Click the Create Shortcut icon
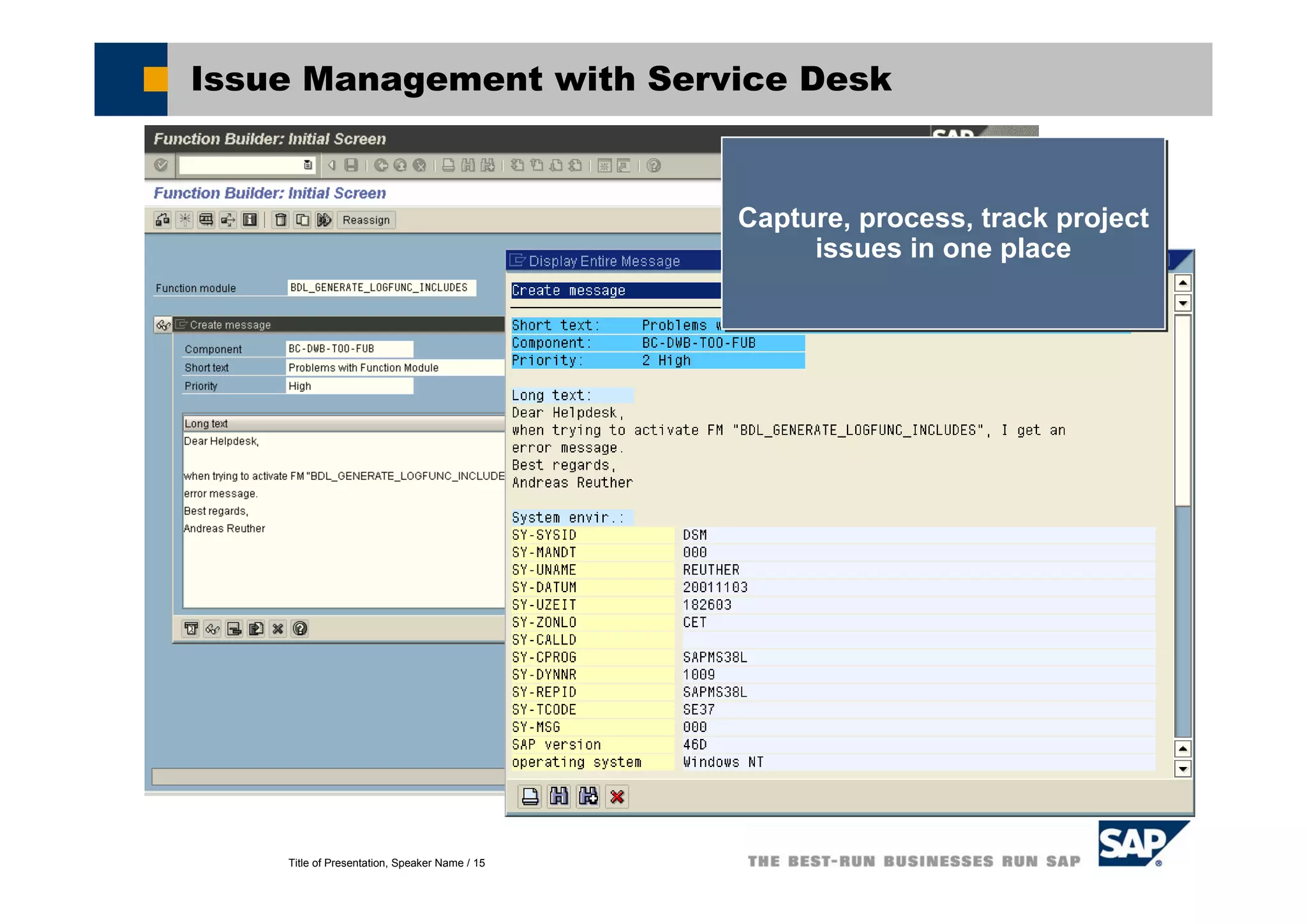The width and height of the screenshot is (1307, 924). coord(624,165)
